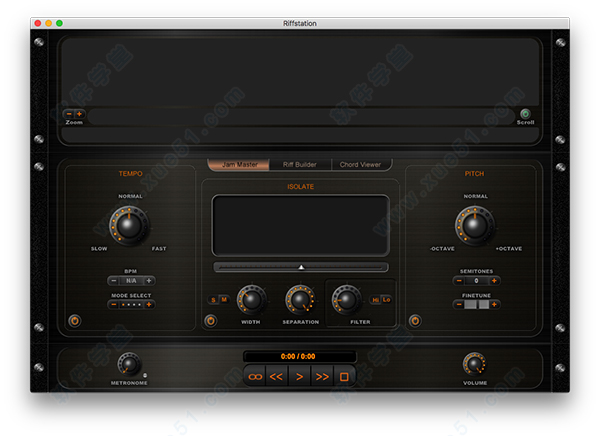Increase BPM with the plus button

tap(149, 281)
